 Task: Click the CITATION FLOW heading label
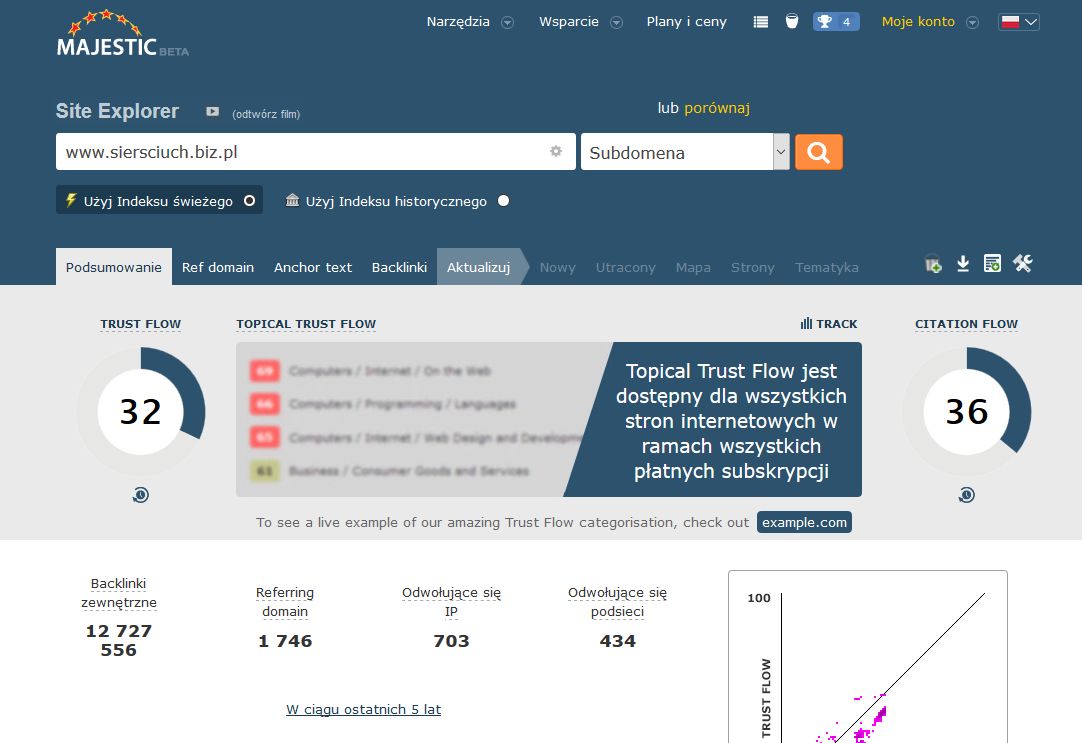[967, 324]
